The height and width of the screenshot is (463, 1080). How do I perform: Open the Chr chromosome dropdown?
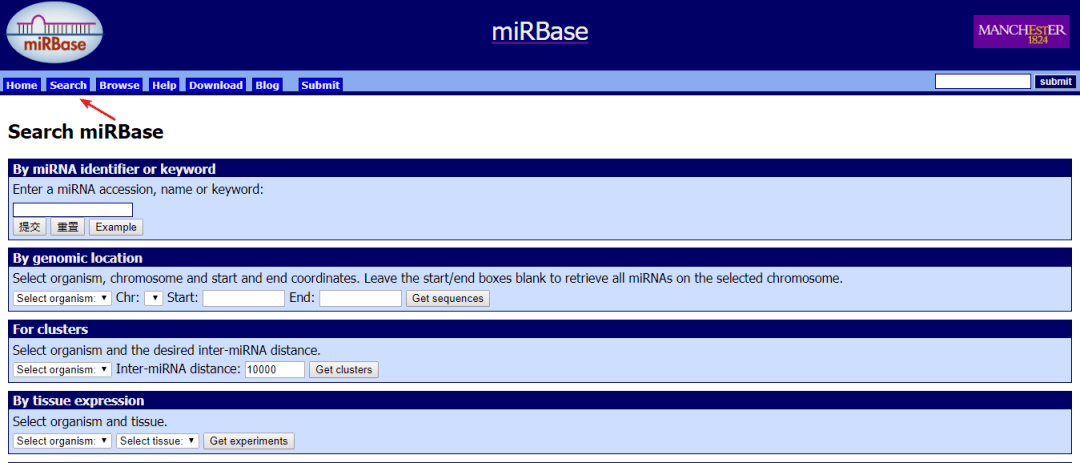tap(153, 298)
